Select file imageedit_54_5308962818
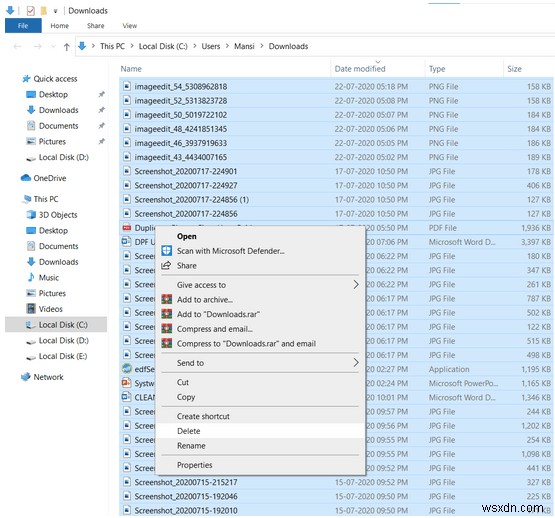This screenshot has height=518, width=555. (336, 86)
